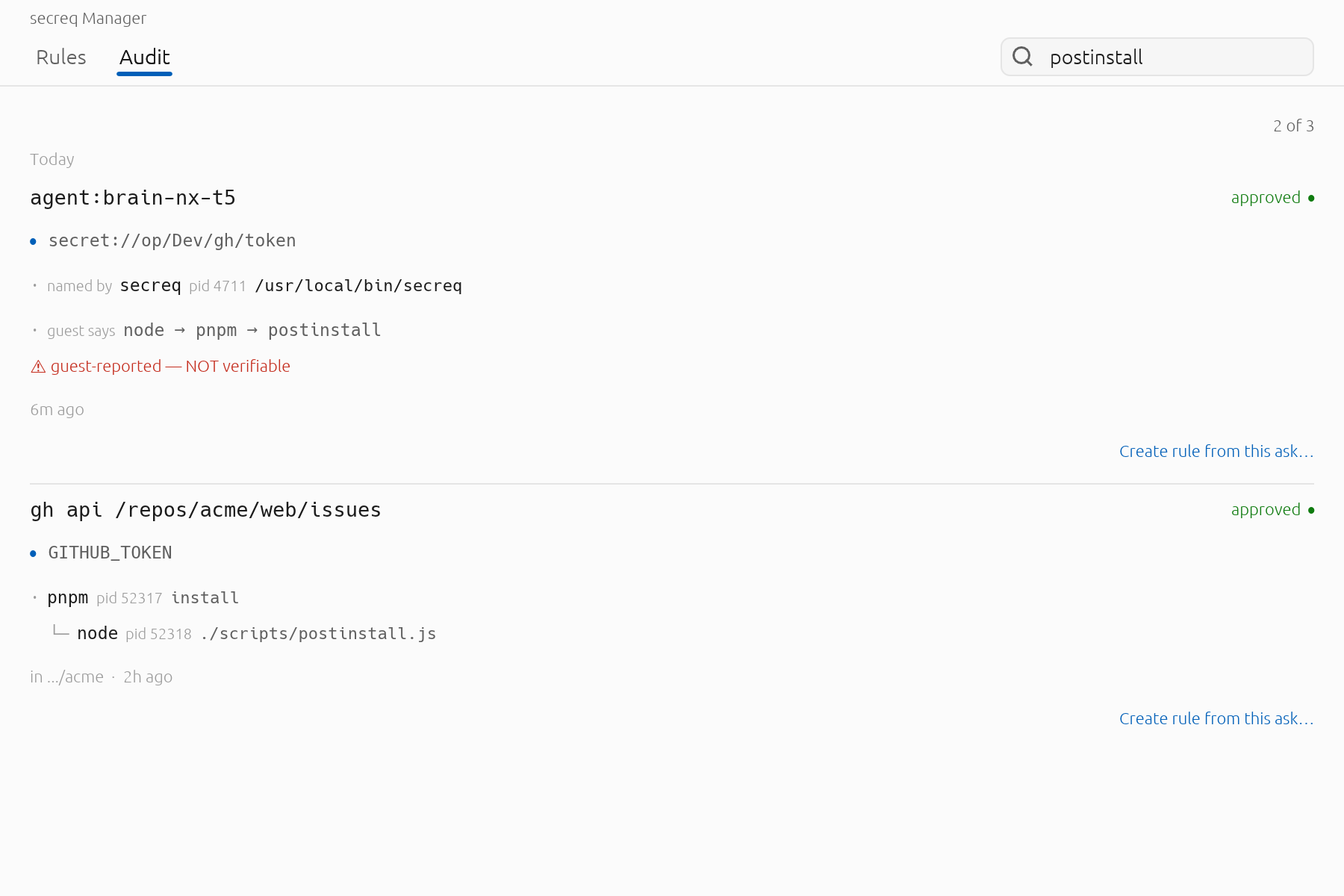Click approved status of agent:brain-nx-t5
Viewport: 1344px width, 896px height.
1272,198
